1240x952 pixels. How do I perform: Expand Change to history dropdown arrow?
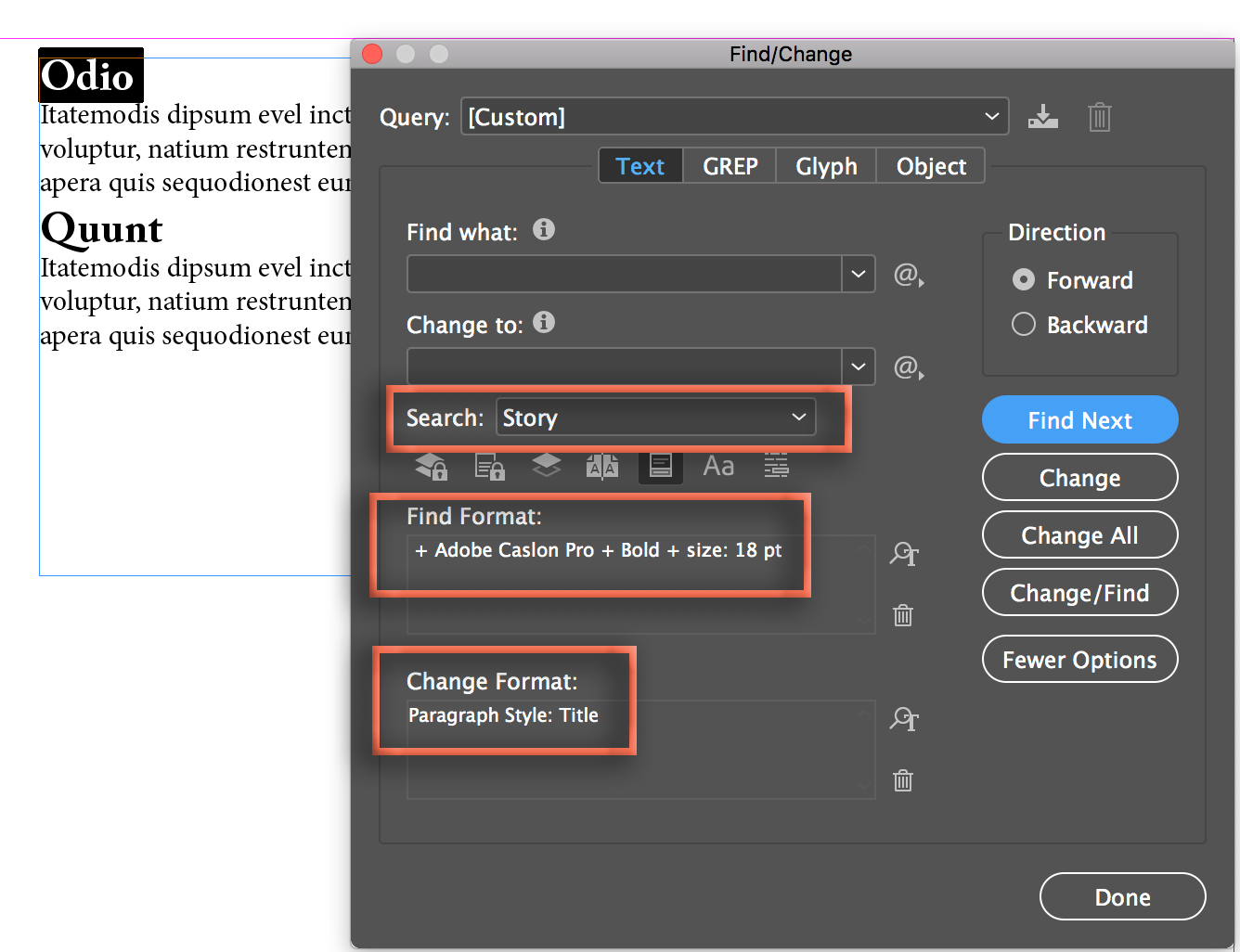coord(859,367)
